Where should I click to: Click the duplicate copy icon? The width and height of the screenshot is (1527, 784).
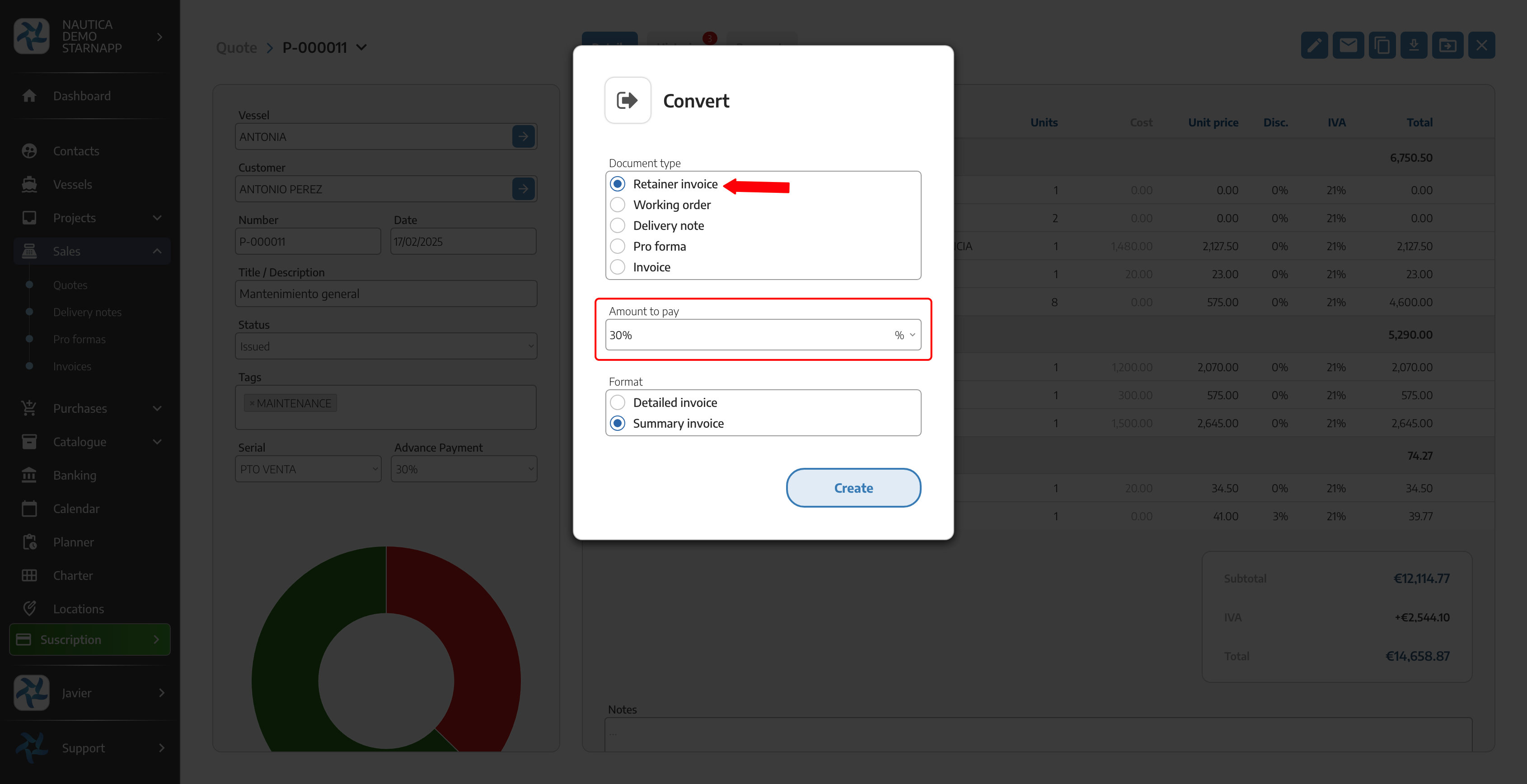pos(1382,46)
